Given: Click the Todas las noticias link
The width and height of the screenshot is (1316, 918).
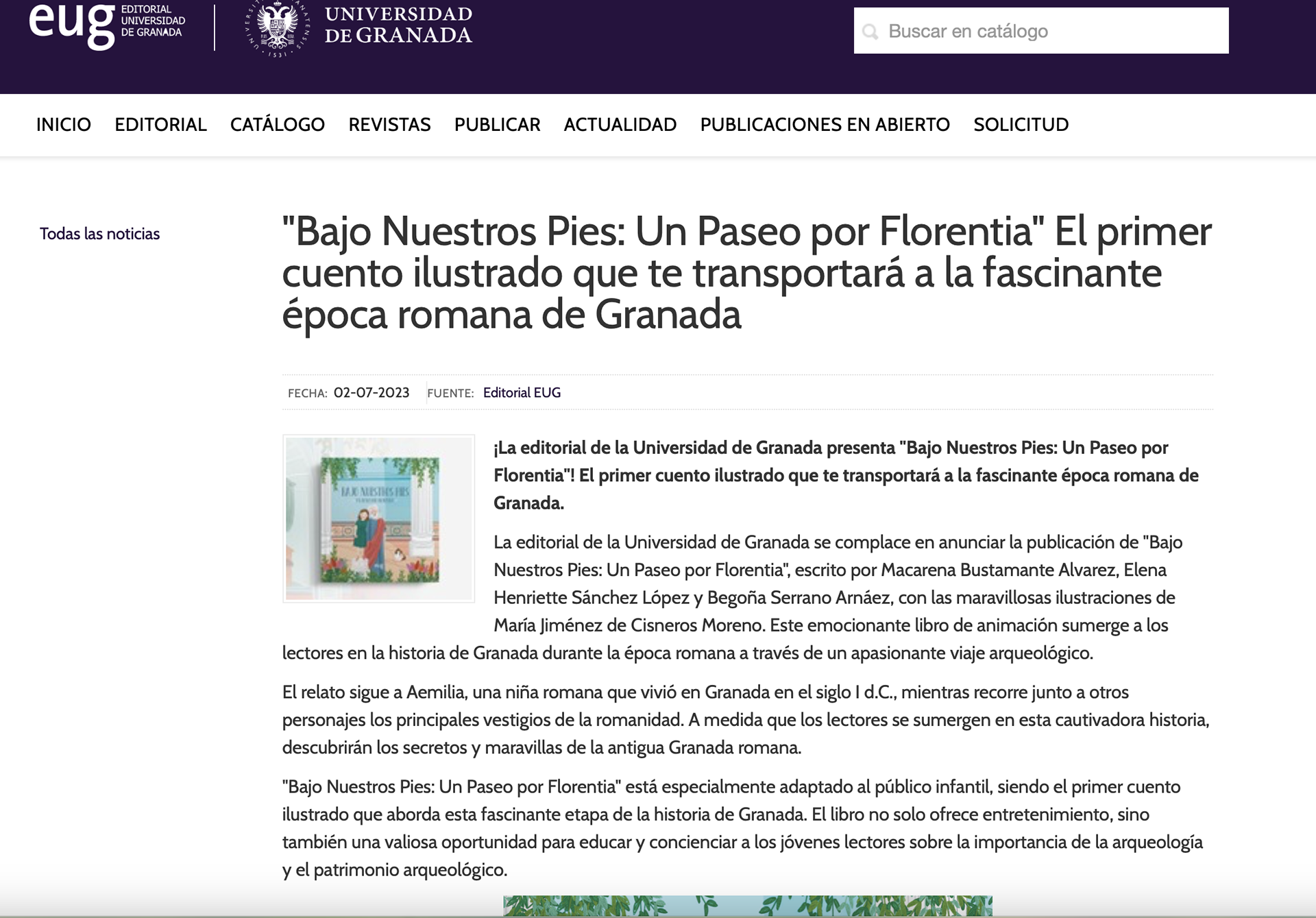Looking at the screenshot, I should (100, 234).
